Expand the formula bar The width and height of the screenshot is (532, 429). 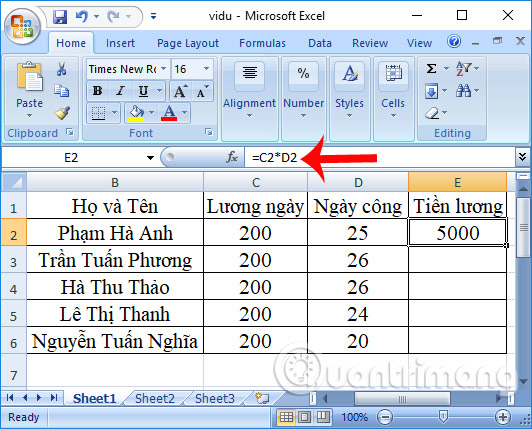pyautogui.click(x=522, y=157)
